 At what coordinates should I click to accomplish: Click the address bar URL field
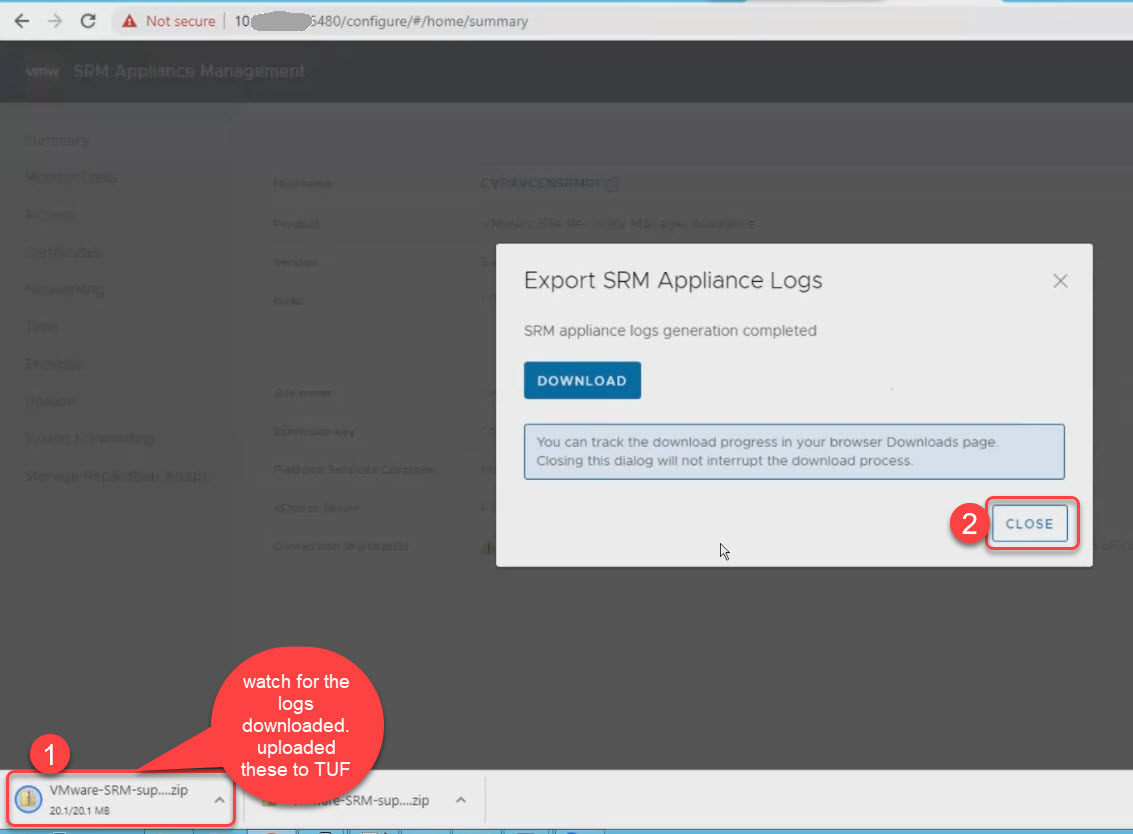pyautogui.click(x=381, y=21)
